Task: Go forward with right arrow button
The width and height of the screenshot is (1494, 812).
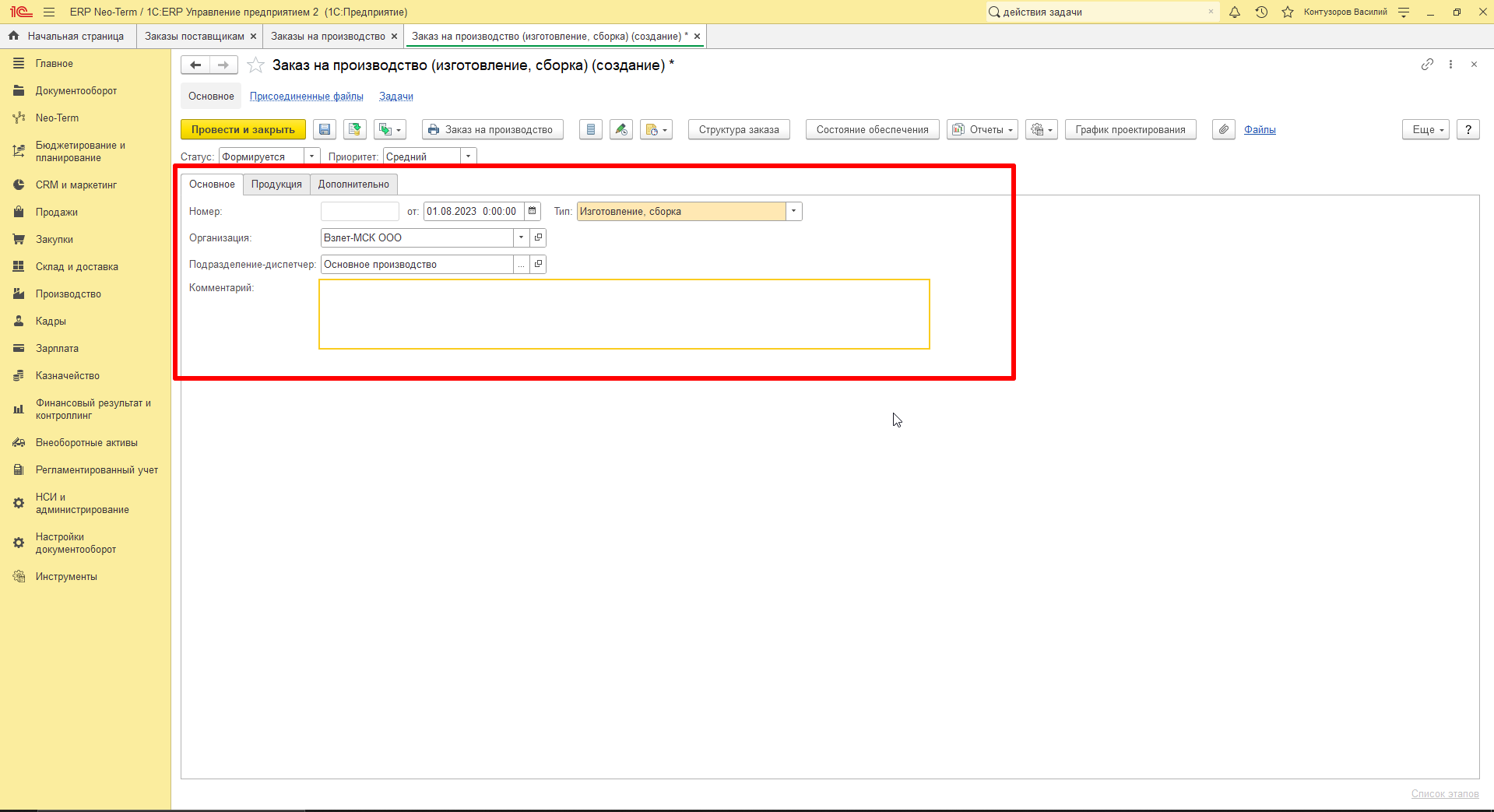Action: [x=224, y=65]
